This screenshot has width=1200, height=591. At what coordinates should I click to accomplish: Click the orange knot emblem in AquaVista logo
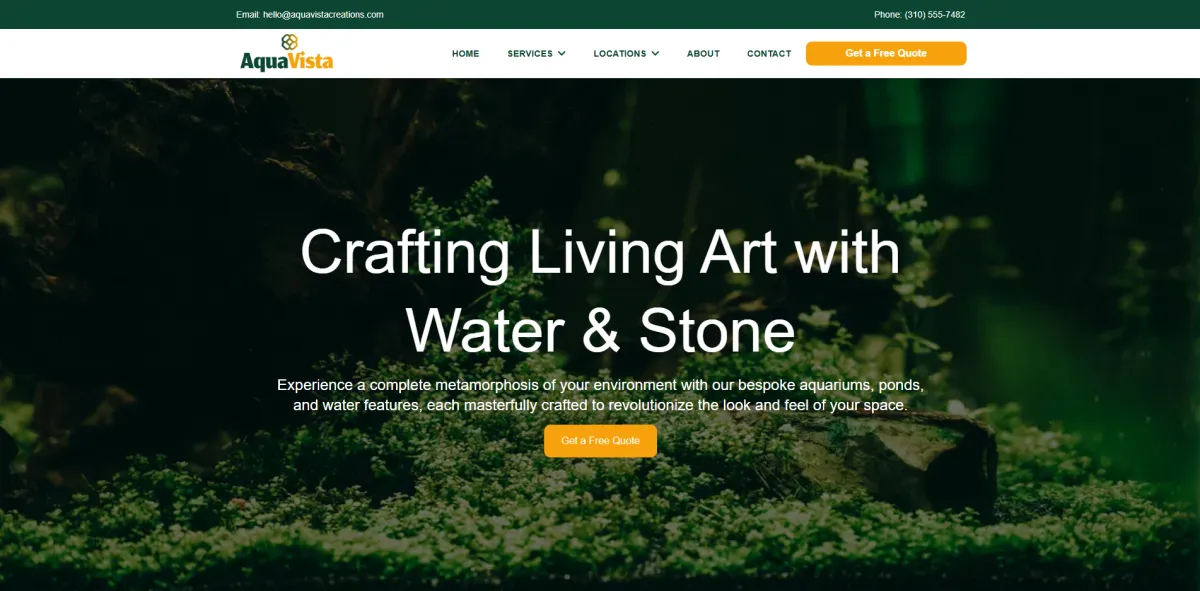(290, 42)
